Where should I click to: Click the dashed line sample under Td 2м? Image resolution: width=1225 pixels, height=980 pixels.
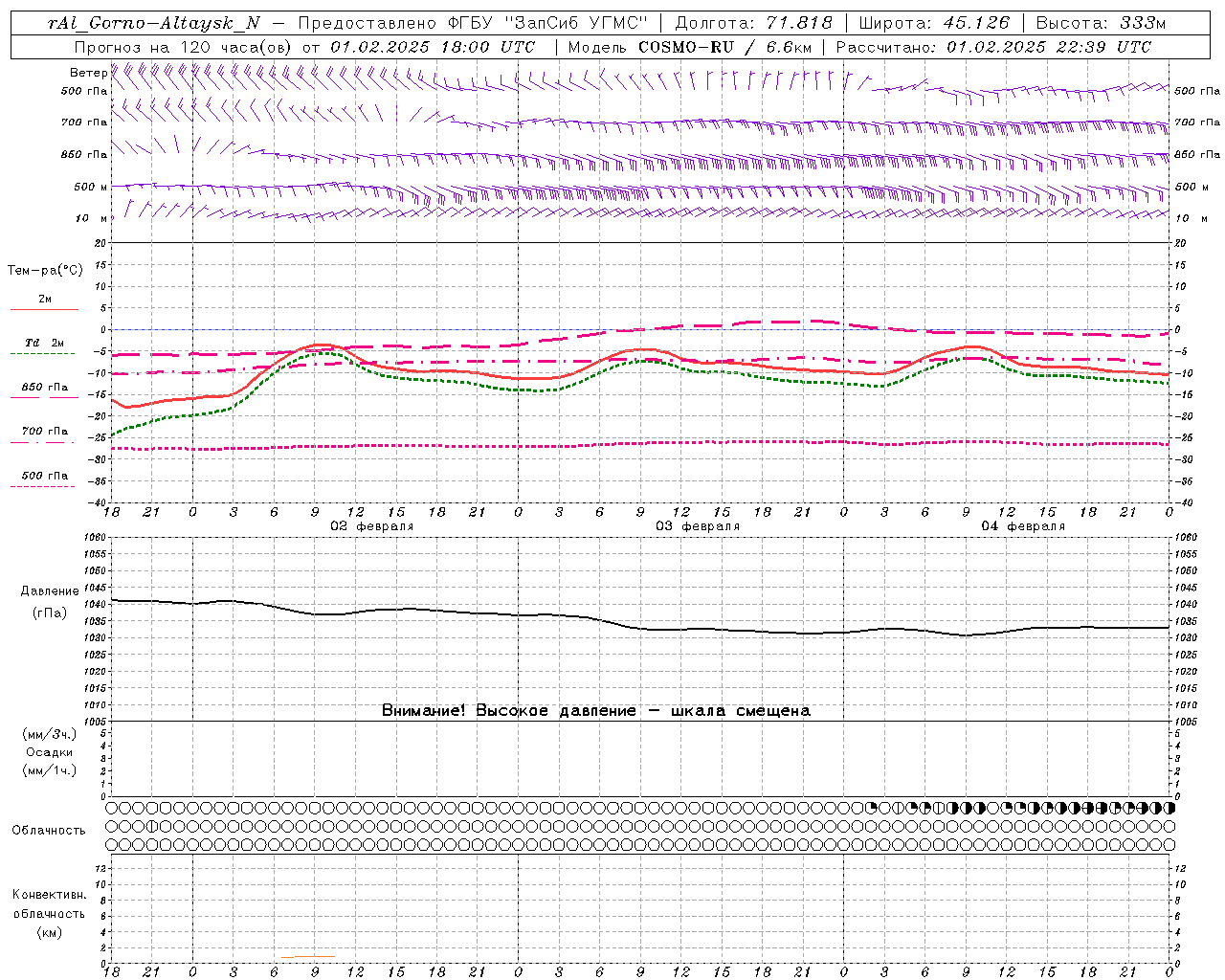coord(44,354)
